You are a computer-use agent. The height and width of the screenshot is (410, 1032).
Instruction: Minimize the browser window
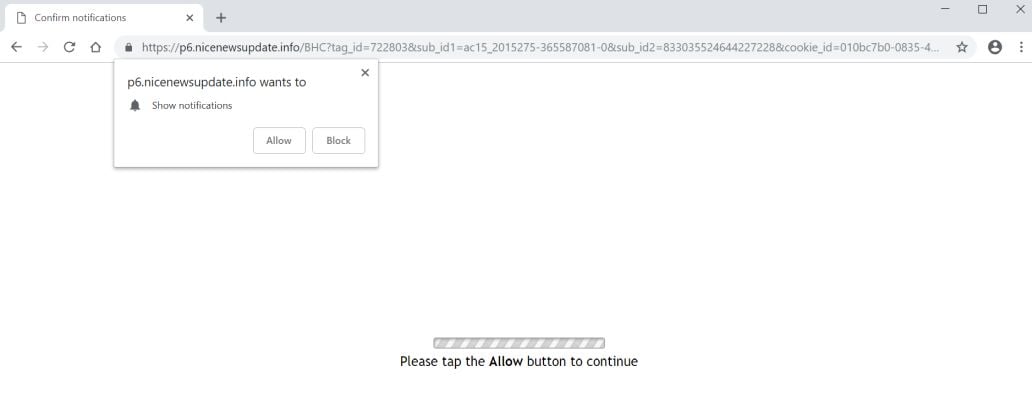pyautogui.click(x=945, y=9)
